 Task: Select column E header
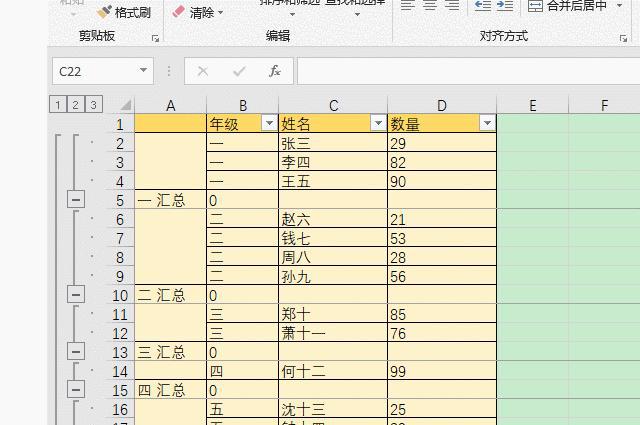(533, 105)
